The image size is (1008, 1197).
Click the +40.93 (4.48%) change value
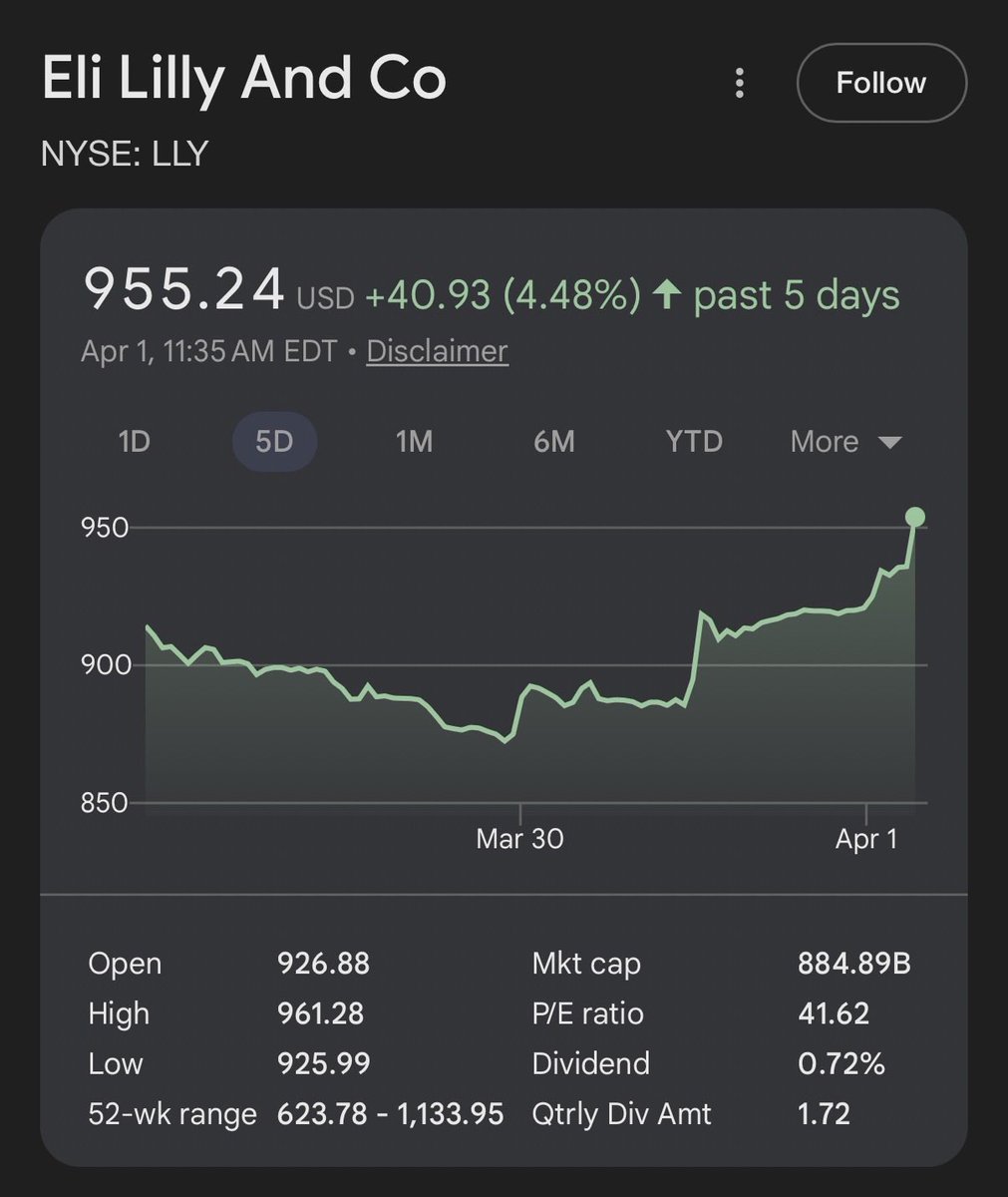pos(503,295)
